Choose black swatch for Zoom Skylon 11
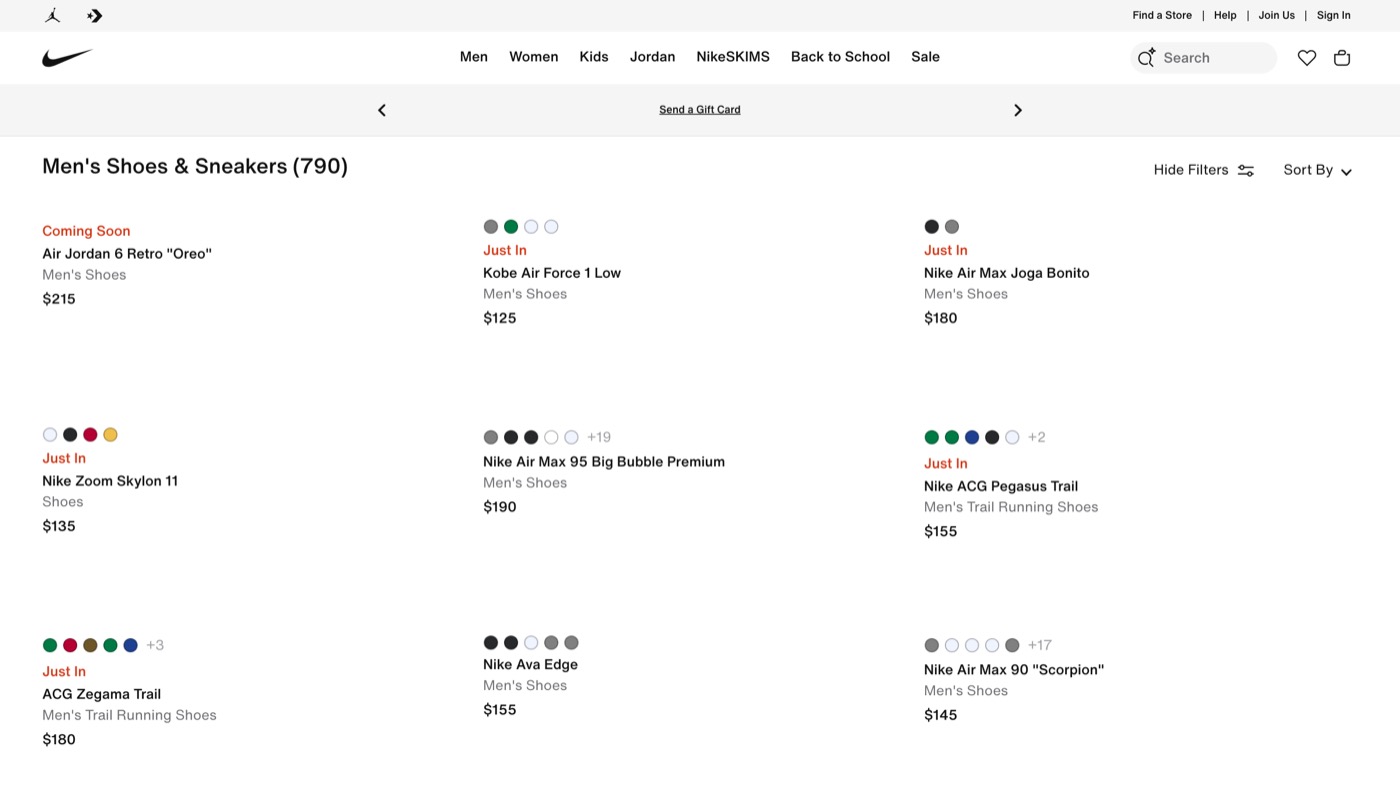Screen dimensions: 1400x787 70,435
